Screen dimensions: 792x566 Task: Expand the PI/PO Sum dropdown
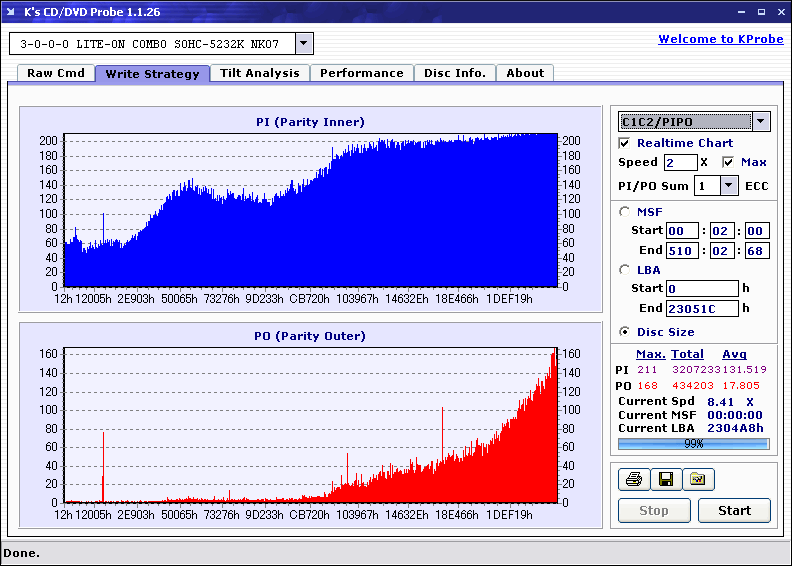pyautogui.click(x=728, y=185)
